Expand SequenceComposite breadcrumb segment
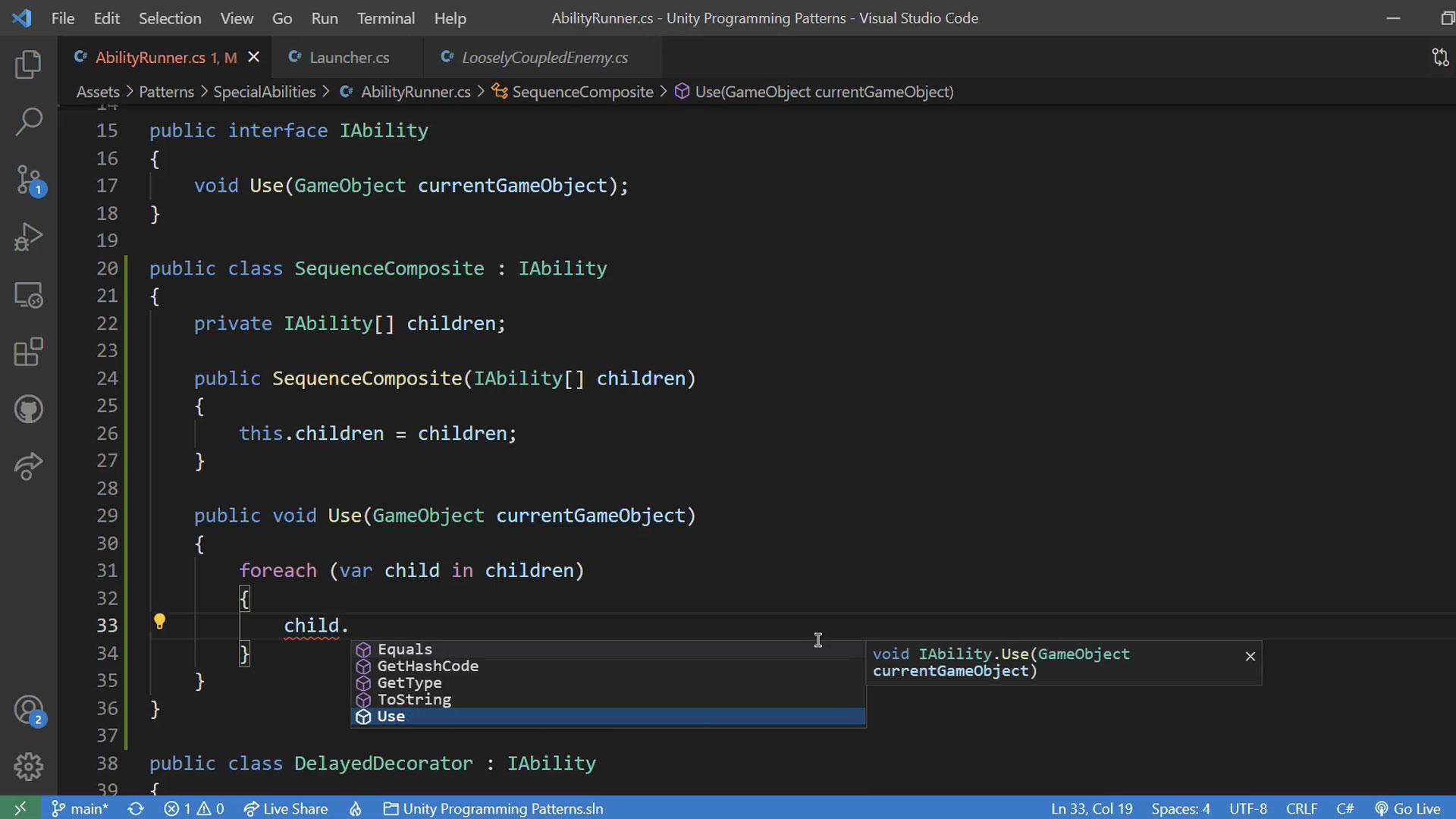Viewport: 1456px width, 819px height. coord(582,92)
